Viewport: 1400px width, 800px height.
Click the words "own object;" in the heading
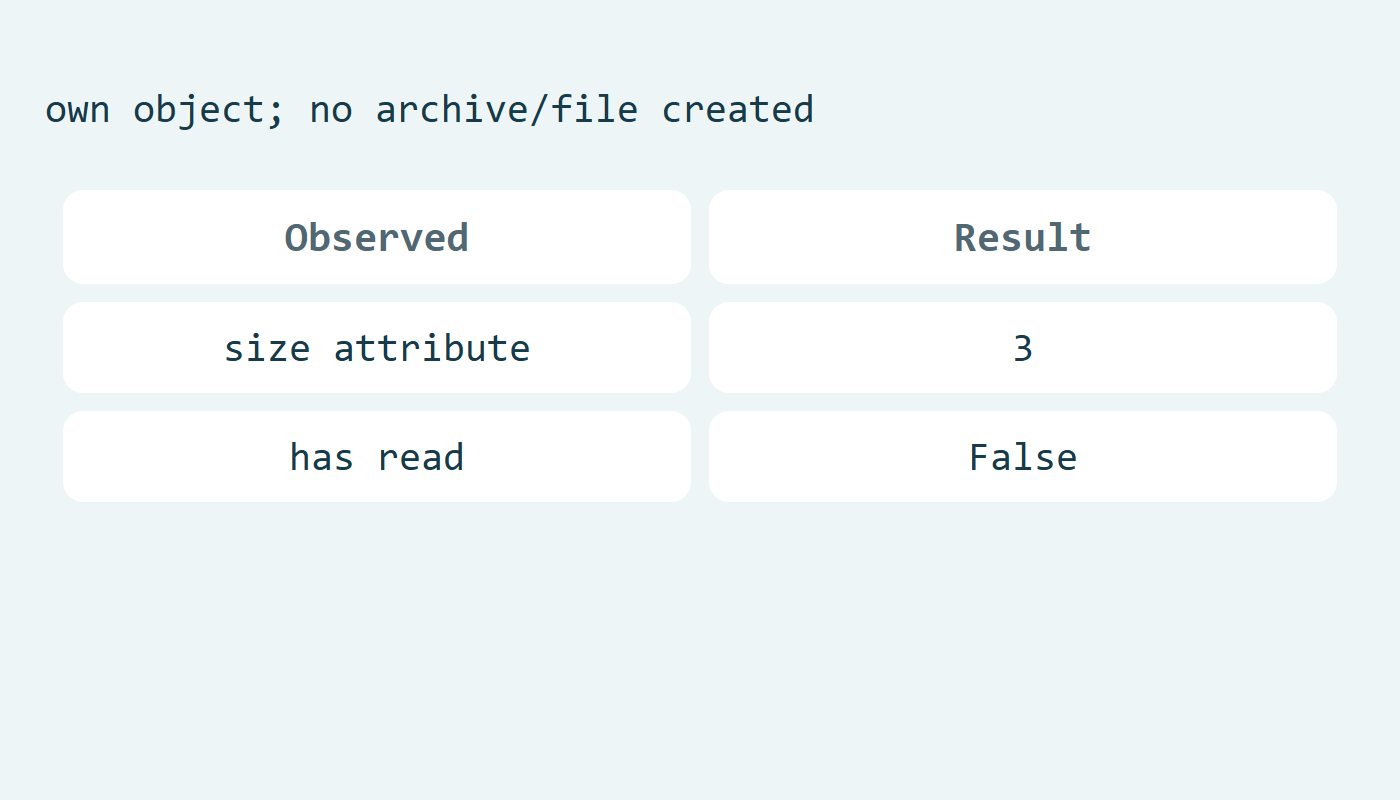point(165,111)
